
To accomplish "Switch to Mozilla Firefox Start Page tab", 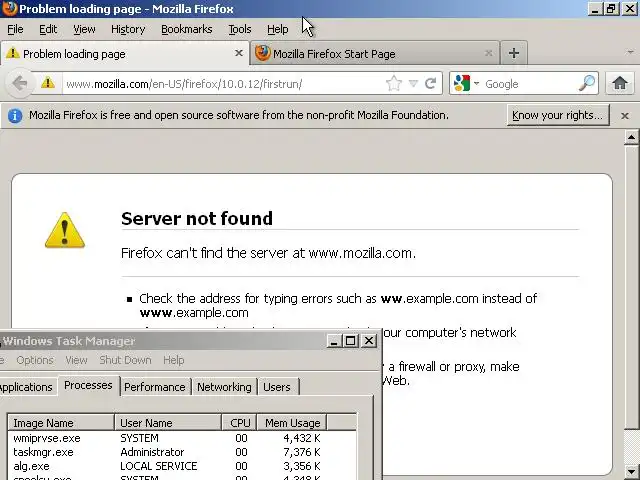I will 375,53.
